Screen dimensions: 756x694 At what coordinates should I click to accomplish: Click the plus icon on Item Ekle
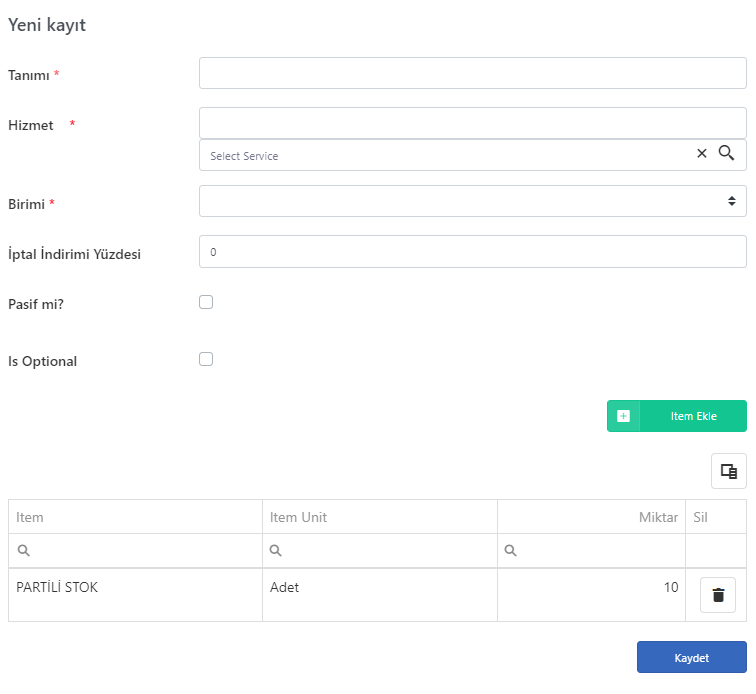pos(623,416)
